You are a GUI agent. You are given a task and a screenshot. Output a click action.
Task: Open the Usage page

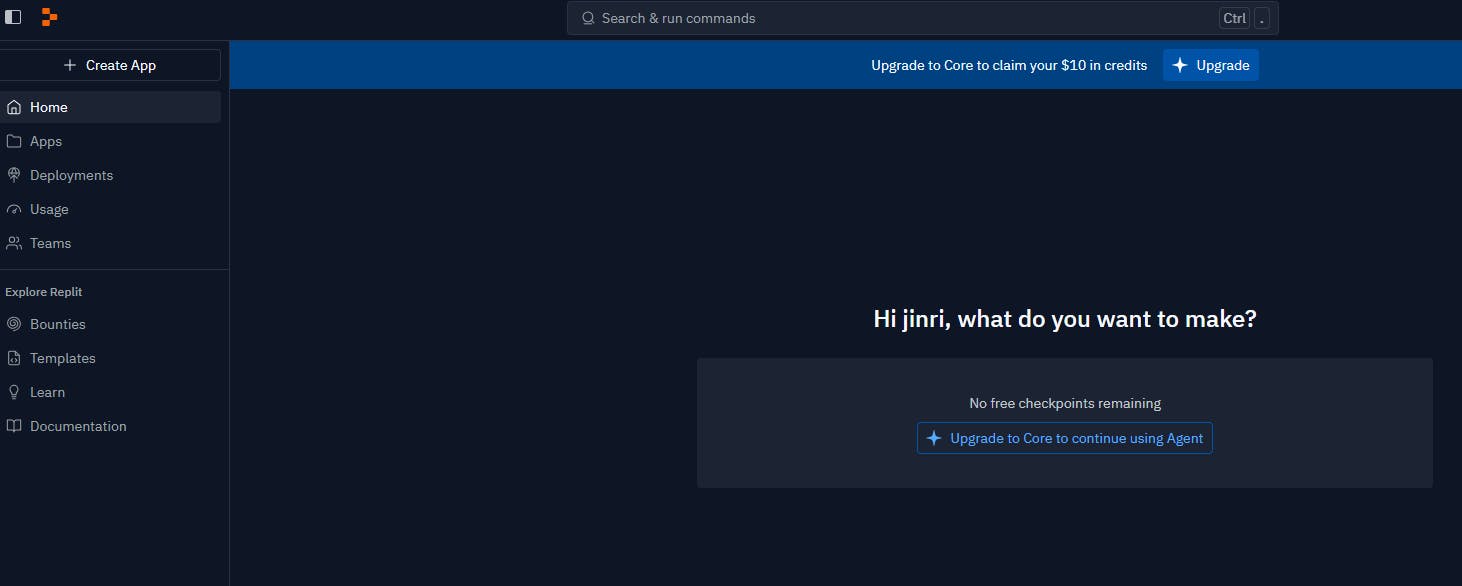[110, 209]
